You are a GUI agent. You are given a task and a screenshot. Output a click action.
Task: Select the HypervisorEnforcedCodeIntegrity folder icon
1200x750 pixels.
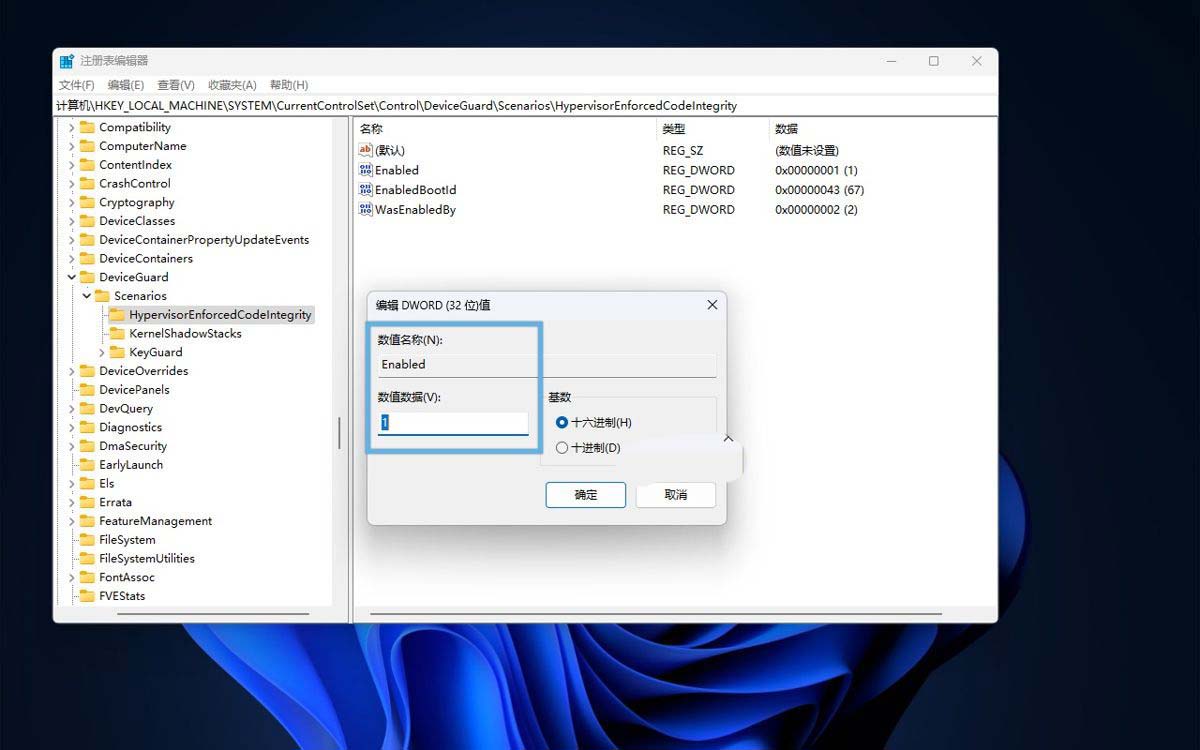[115, 314]
